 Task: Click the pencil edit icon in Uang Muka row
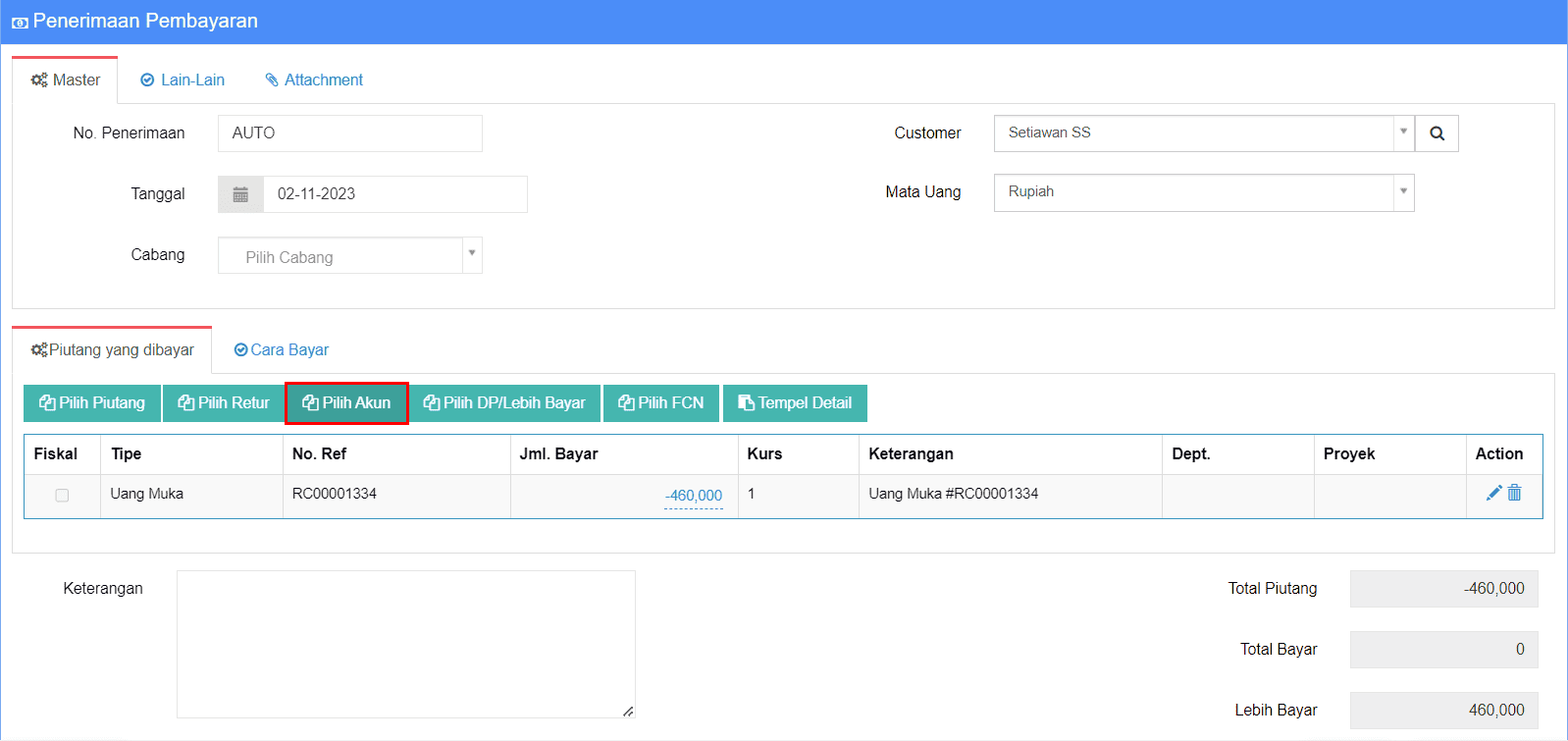[x=1494, y=493]
